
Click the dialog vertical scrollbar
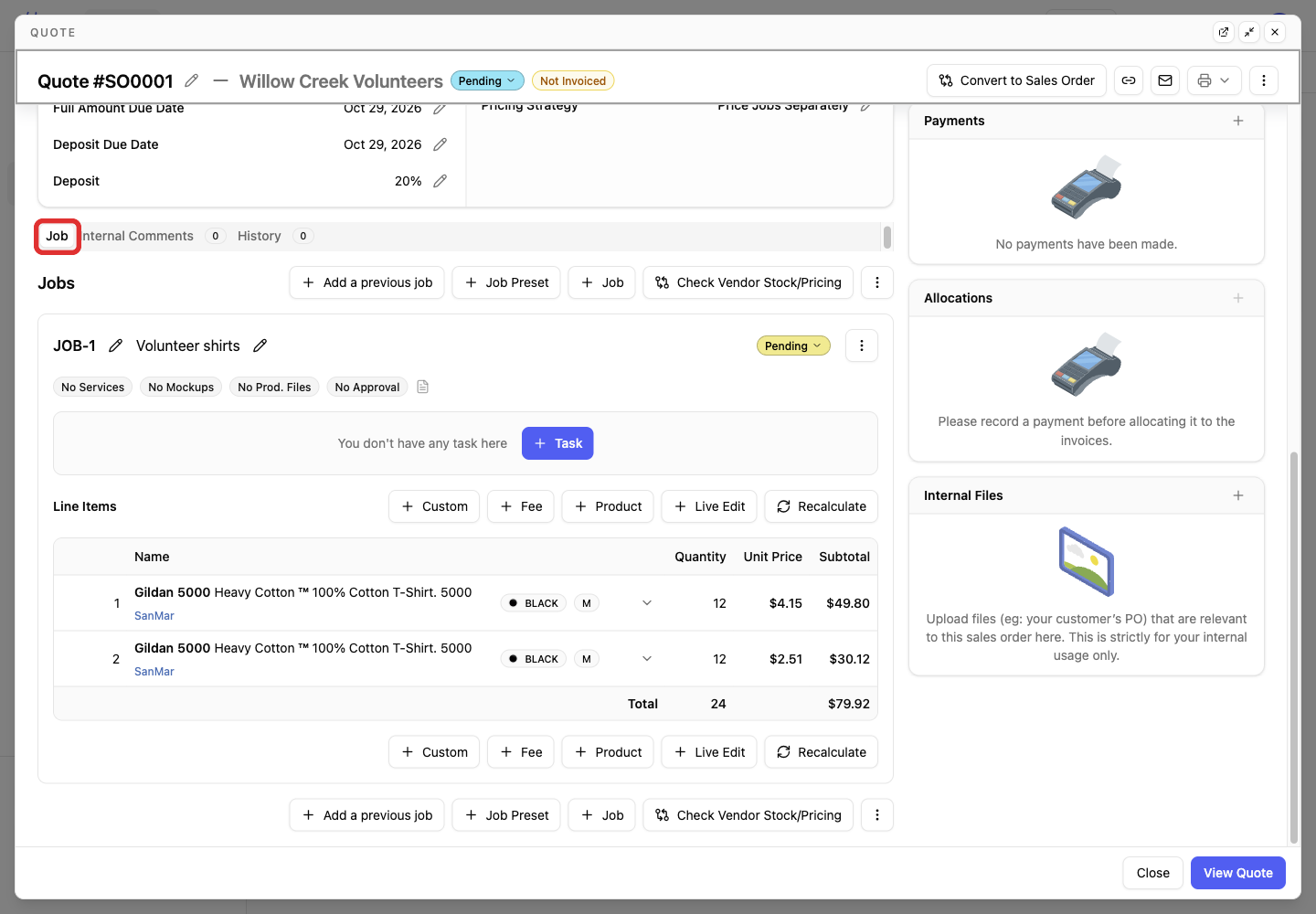tap(1293, 647)
